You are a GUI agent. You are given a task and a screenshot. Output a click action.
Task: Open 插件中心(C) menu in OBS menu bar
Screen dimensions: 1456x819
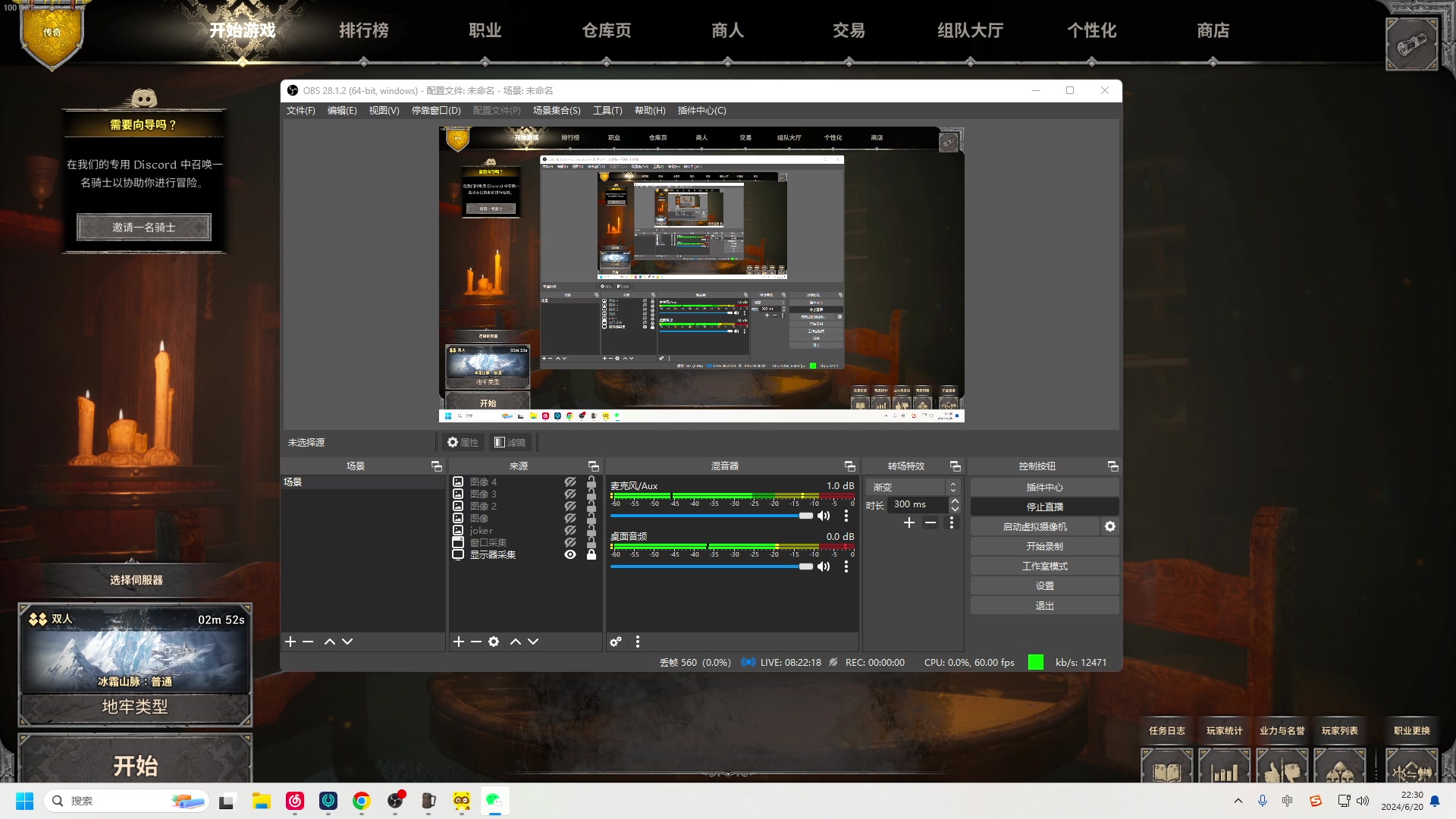coord(701,111)
